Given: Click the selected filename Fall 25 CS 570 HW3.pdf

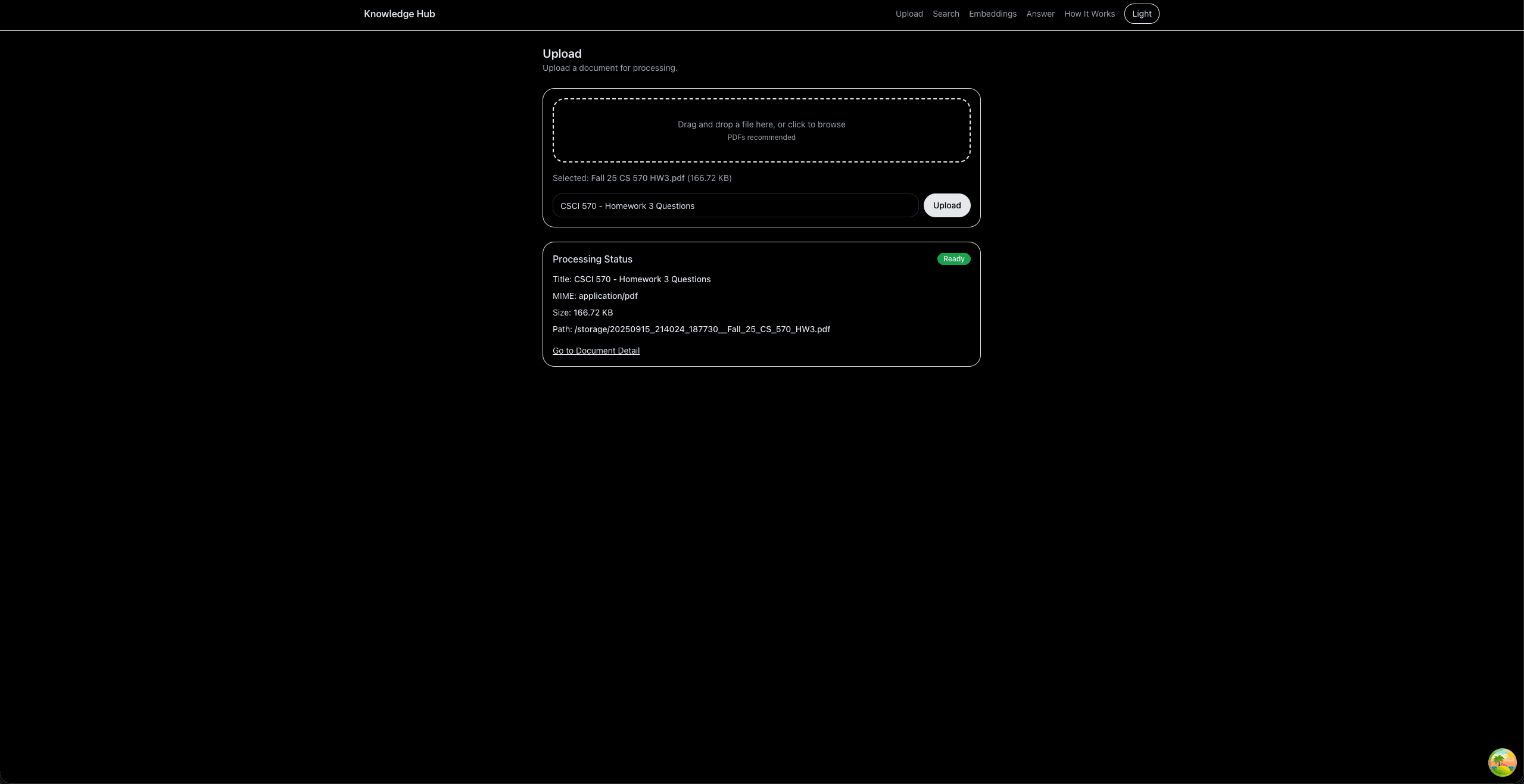Looking at the screenshot, I should coord(637,177).
